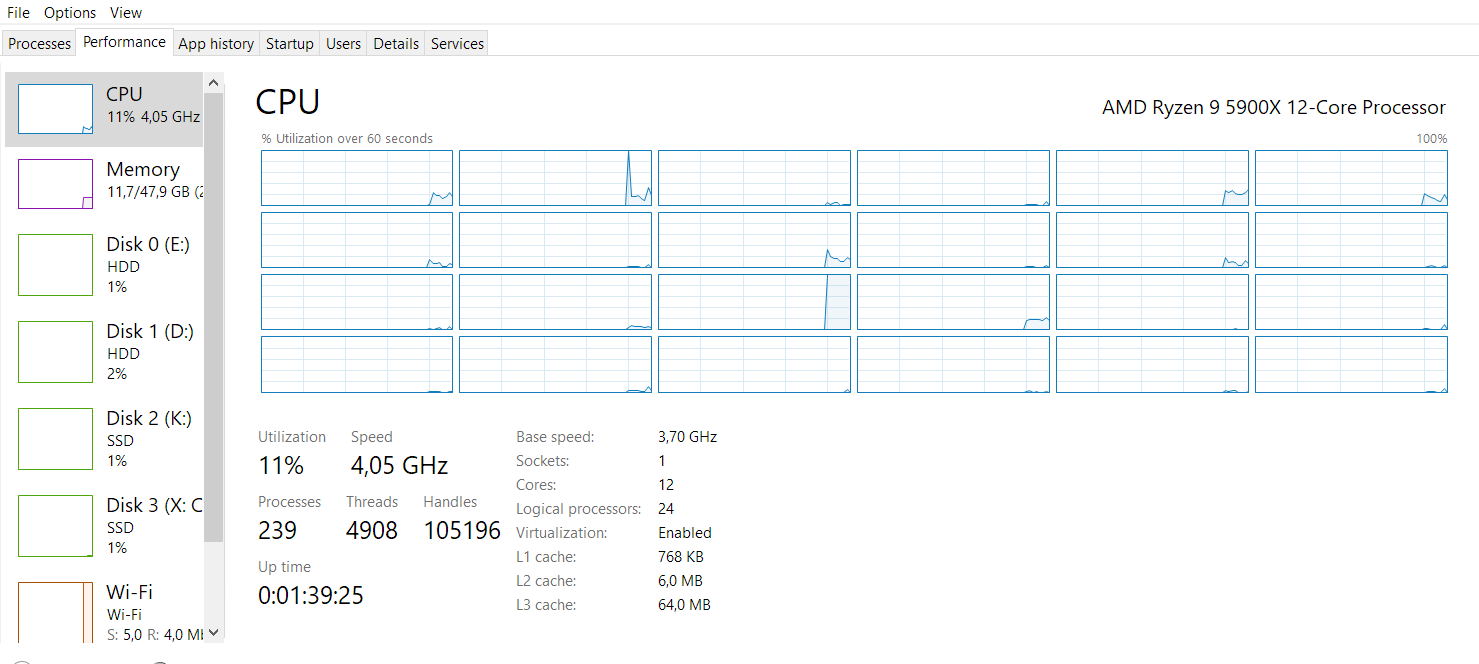Viewport: 1479px width, 664px height.
Task: Select Memory in the resource sidebar
Action: tap(104, 183)
